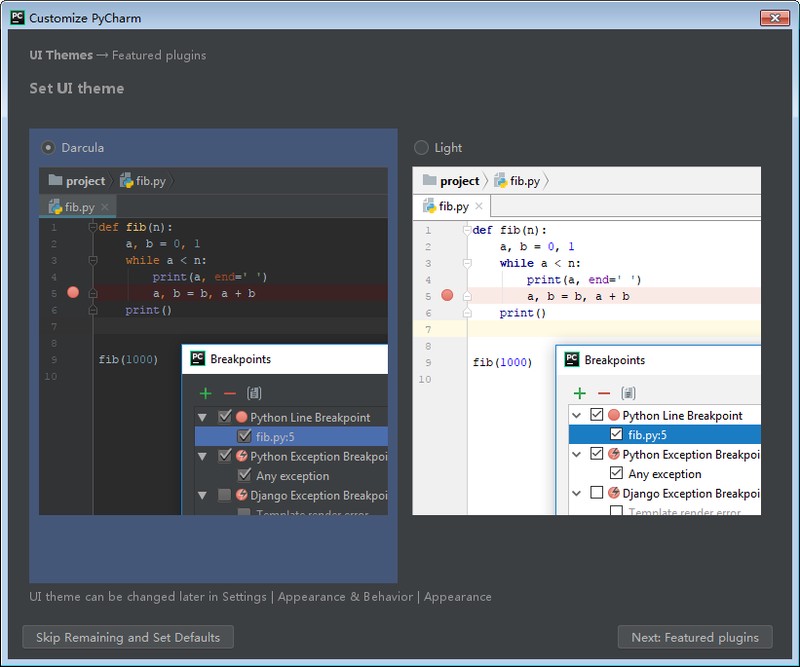Image resolution: width=800 pixels, height=667 pixels.
Task: Click the red breakpoint dot in Light preview
Action: (447, 295)
